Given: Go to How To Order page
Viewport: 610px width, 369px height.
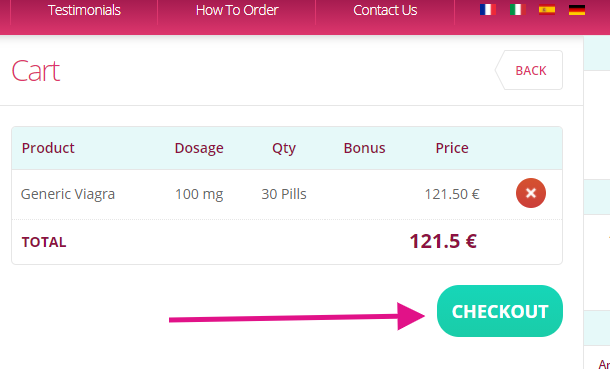Looking at the screenshot, I should pos(237,10).
